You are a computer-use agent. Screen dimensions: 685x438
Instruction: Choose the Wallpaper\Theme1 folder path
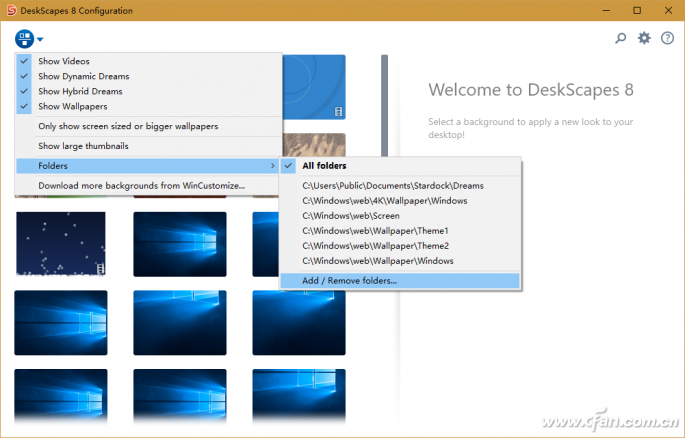[x=400, y=231]
